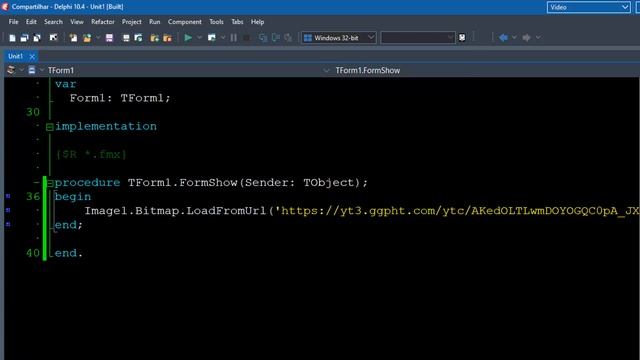
Task: Click the New Items toolbar icon
Action: (12, 38)
